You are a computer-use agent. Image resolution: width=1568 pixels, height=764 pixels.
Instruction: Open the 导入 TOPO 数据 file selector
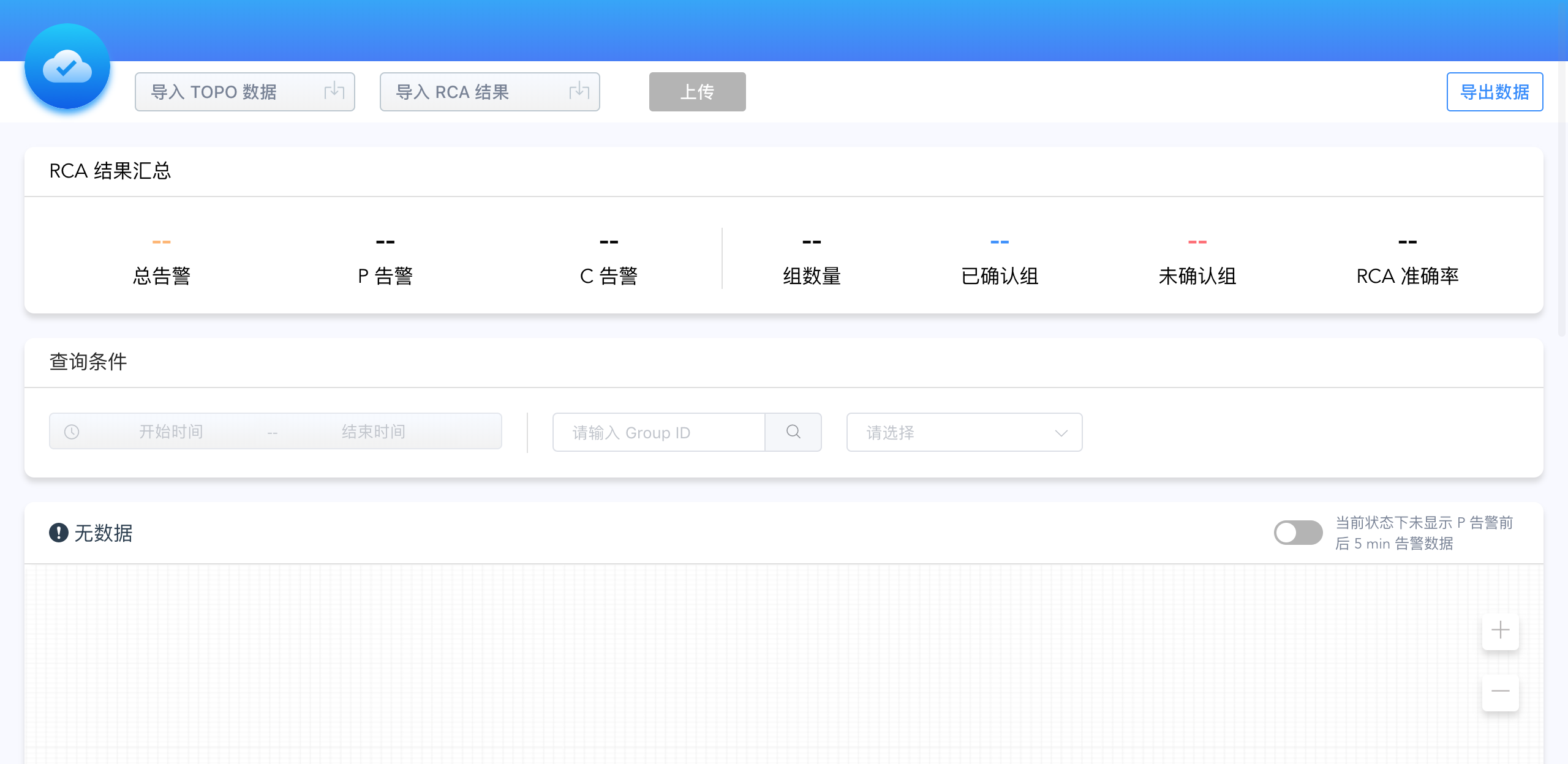[233, 92]
